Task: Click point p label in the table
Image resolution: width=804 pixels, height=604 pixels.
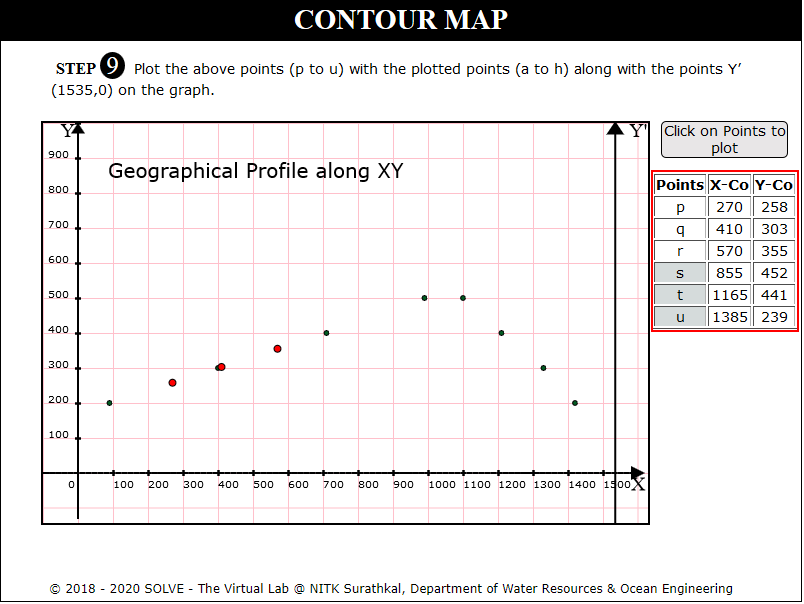Action: click(680, 207)
